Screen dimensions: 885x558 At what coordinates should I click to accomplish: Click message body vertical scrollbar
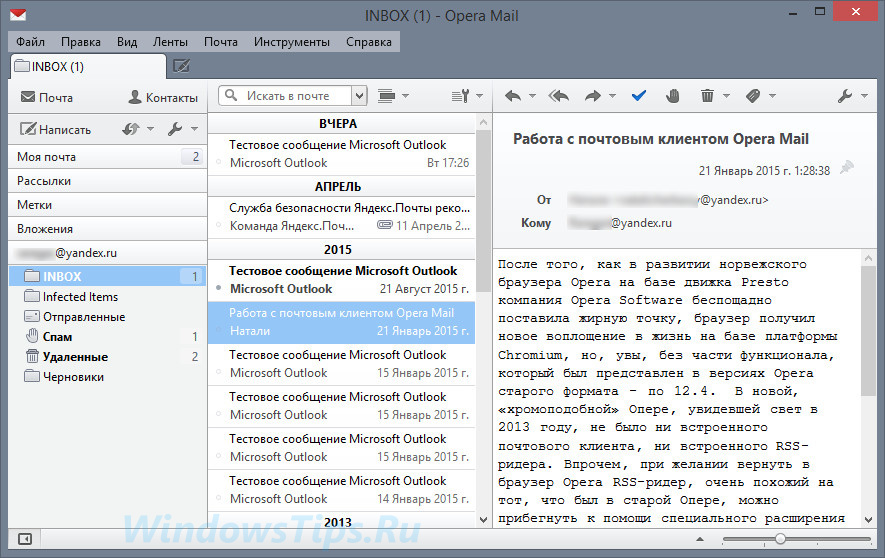coord(868,330)
